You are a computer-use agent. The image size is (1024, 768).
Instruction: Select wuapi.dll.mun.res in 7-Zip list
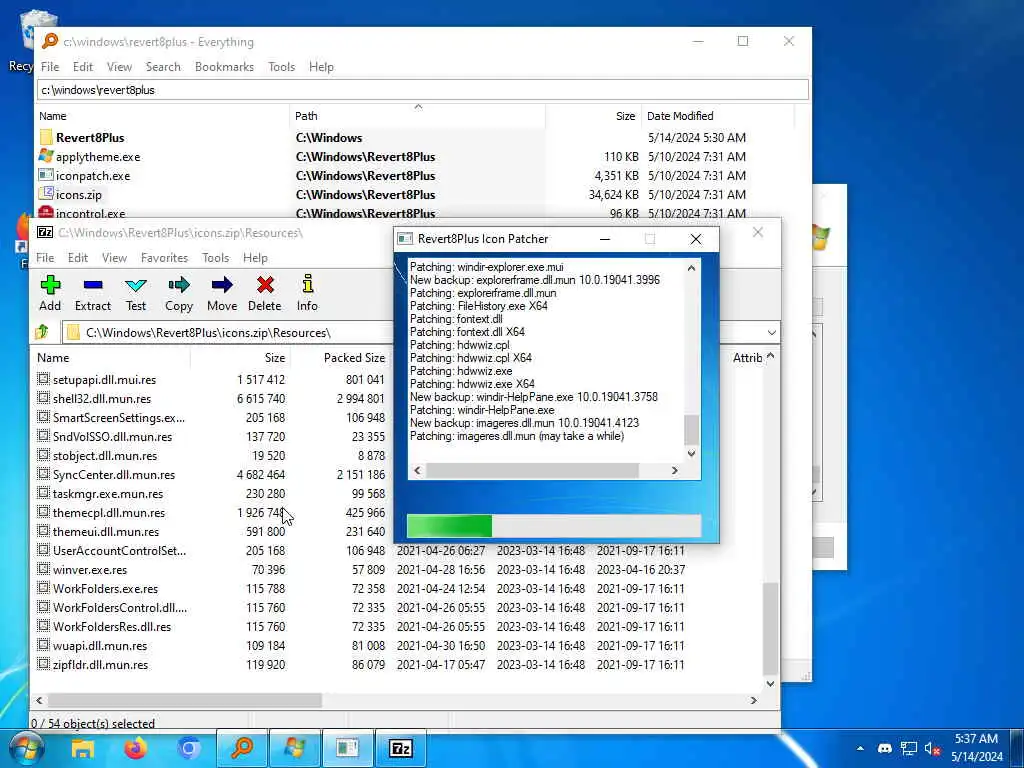[x=99, y=646]
